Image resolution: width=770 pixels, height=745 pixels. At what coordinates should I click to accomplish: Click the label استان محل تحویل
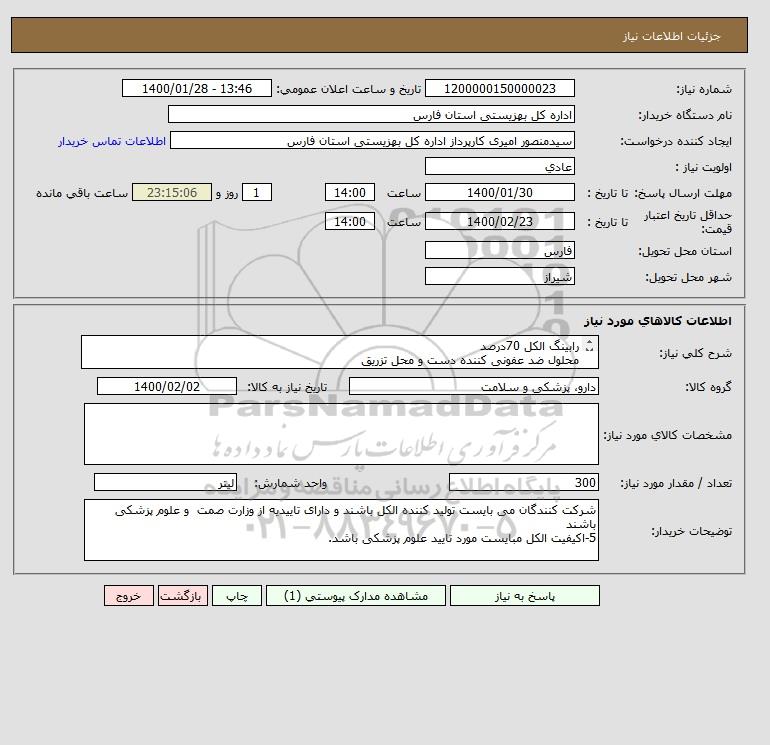click(x=685, y=251)
